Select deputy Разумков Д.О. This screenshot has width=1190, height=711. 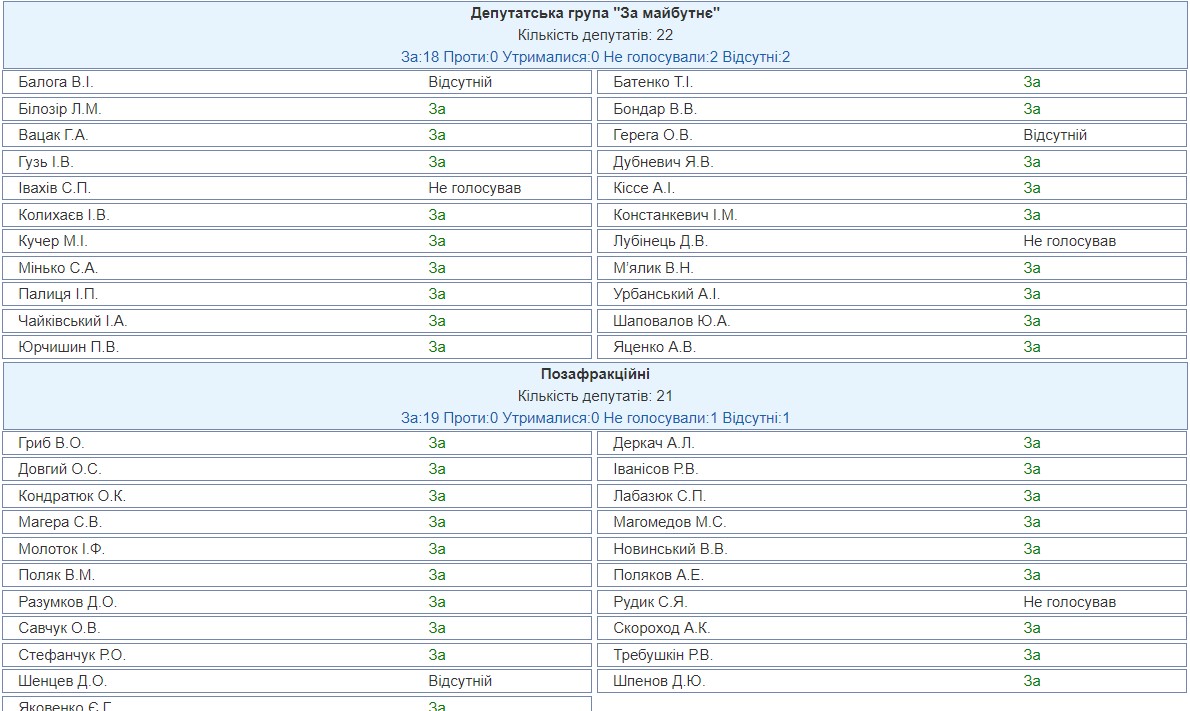click(68, 602)
